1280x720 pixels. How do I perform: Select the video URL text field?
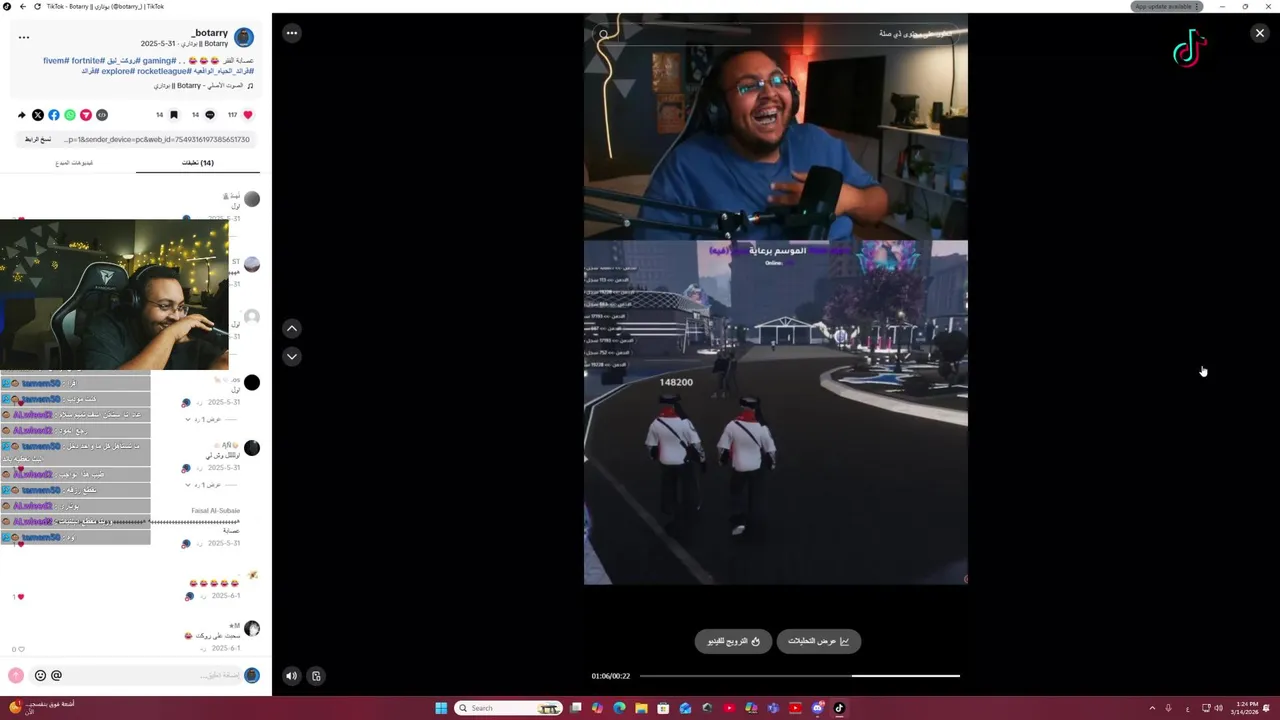[158, 140]
